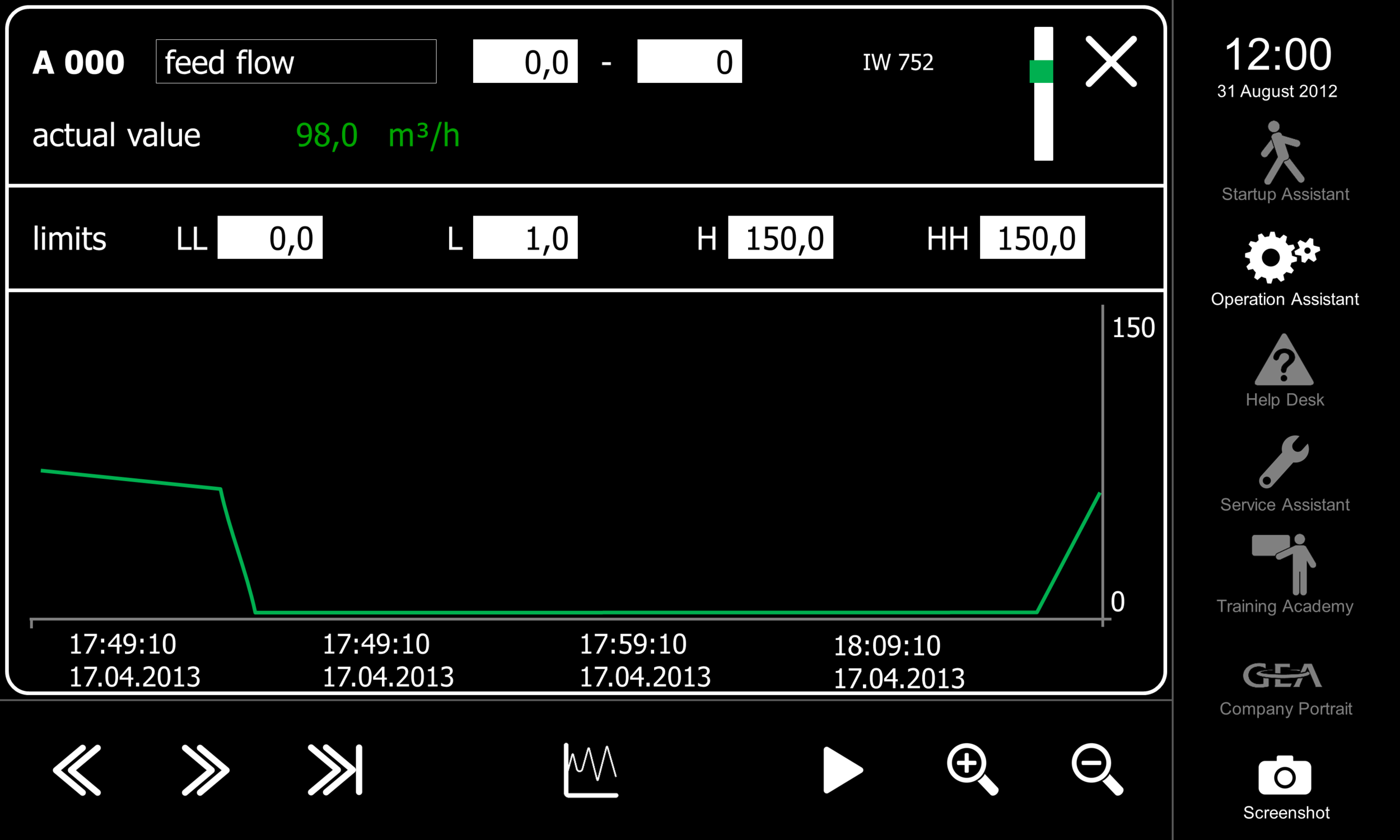Image resolution: width=1400 pixels, height=840 pixels.
Task: Click the forward double-chevron right icon
Action: (206, 770)
